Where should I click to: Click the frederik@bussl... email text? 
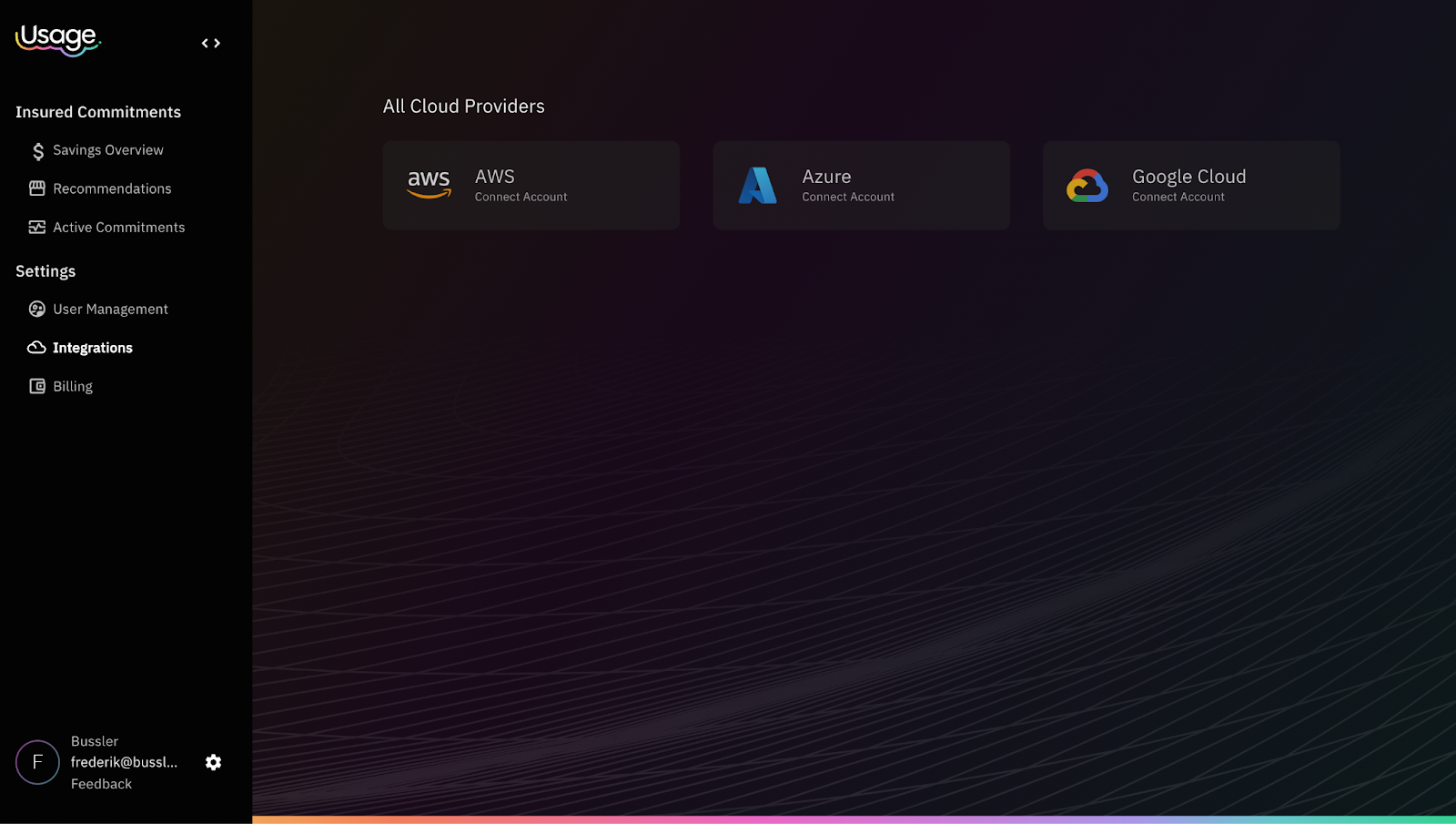[x=124, y=762]
